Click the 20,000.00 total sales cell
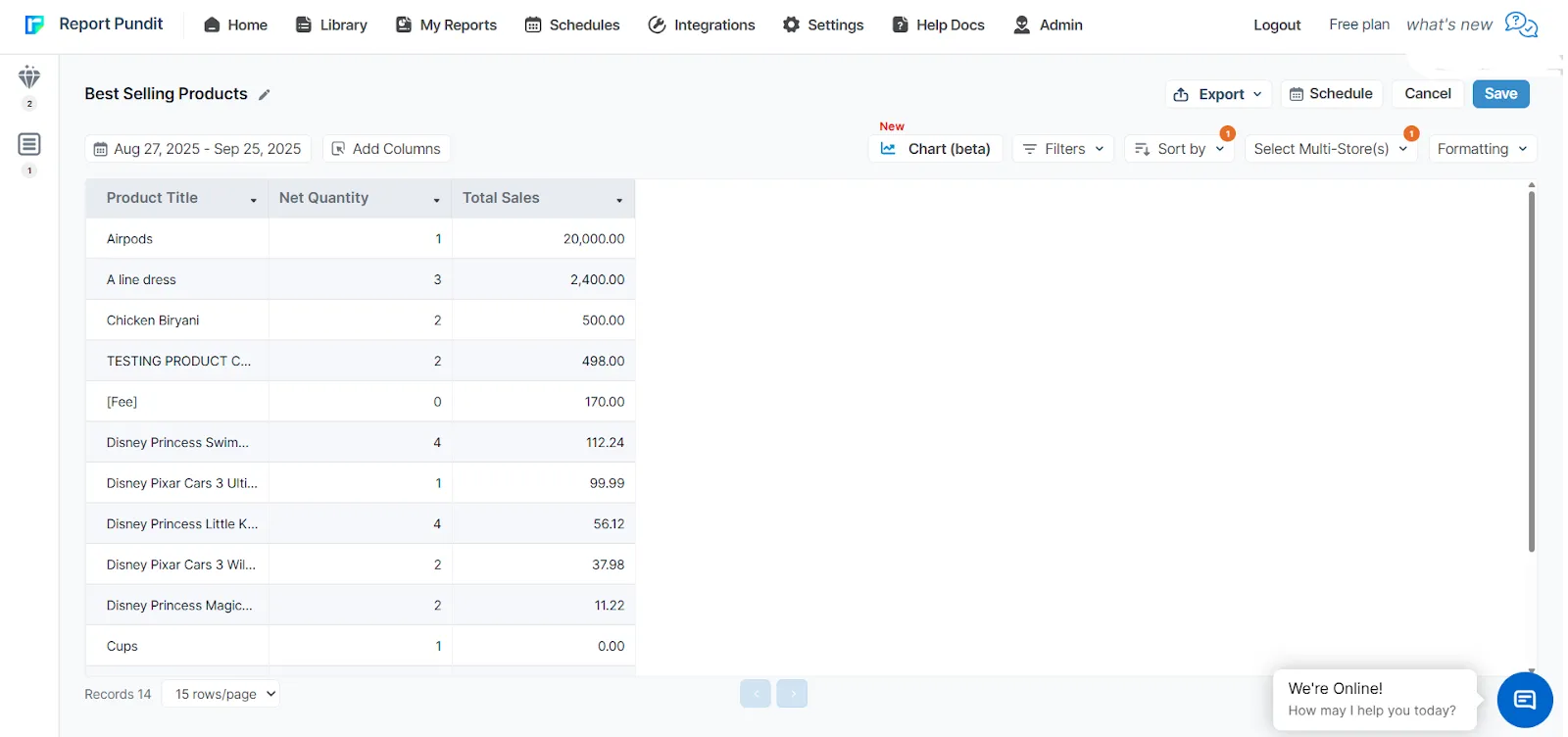Screen dimensions: 1568x737 pos(544,239)
